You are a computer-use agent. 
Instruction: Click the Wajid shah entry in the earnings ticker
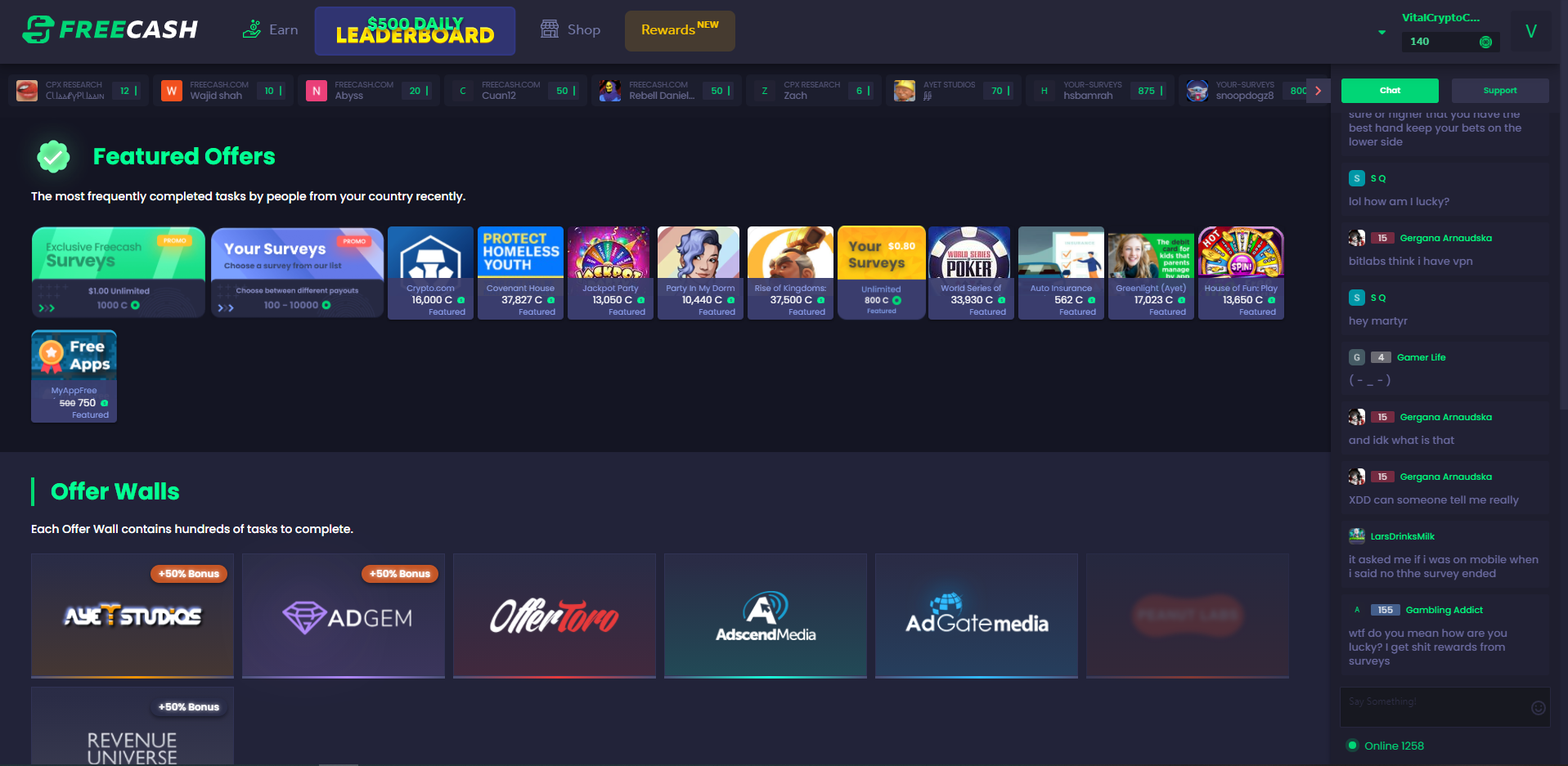click(x=224, y=91)
